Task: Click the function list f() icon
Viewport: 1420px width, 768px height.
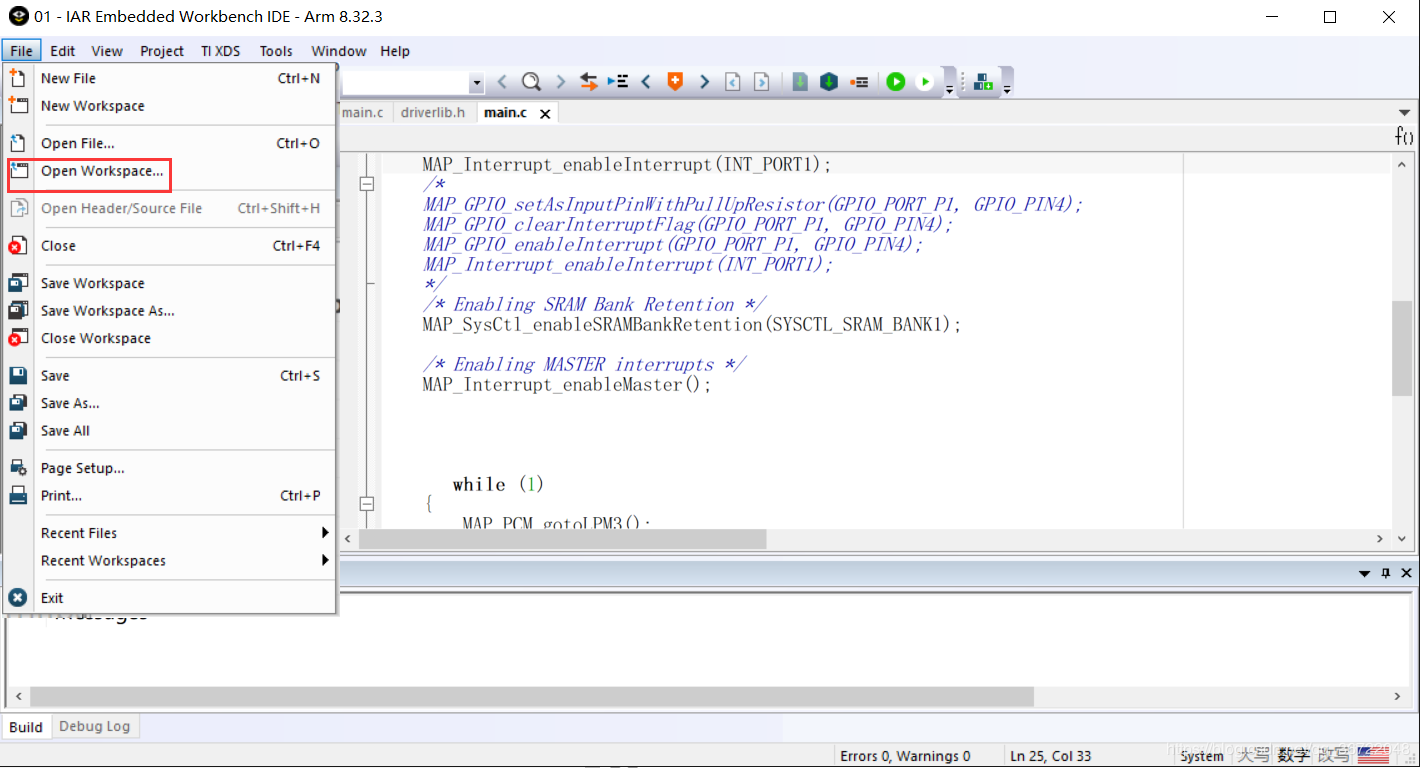Action: 1404,135
